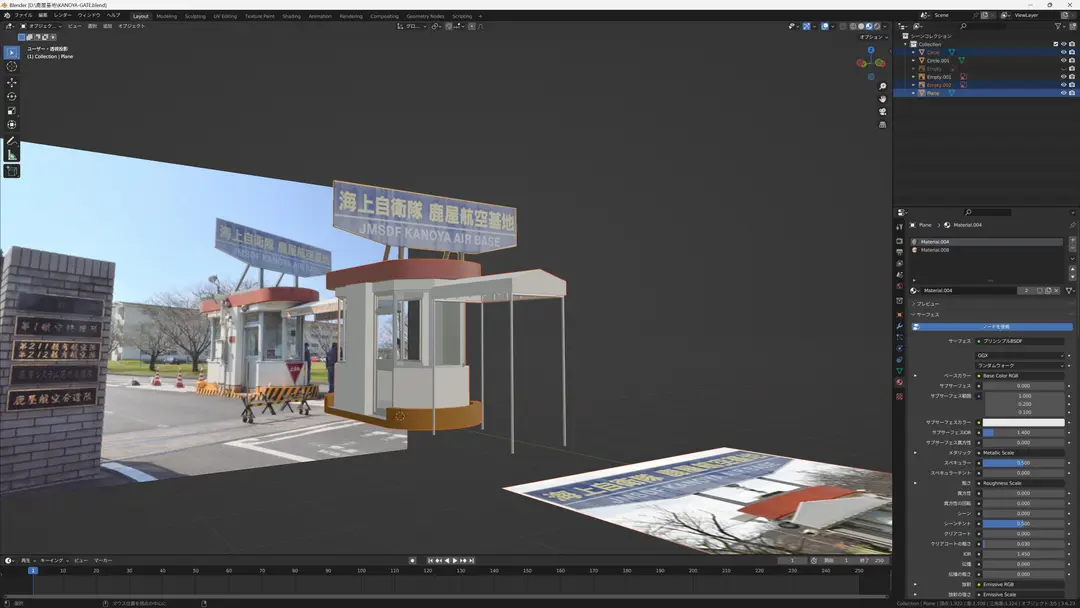
Task: Click the Material.004 name field
Action: (x=968, y=291)
